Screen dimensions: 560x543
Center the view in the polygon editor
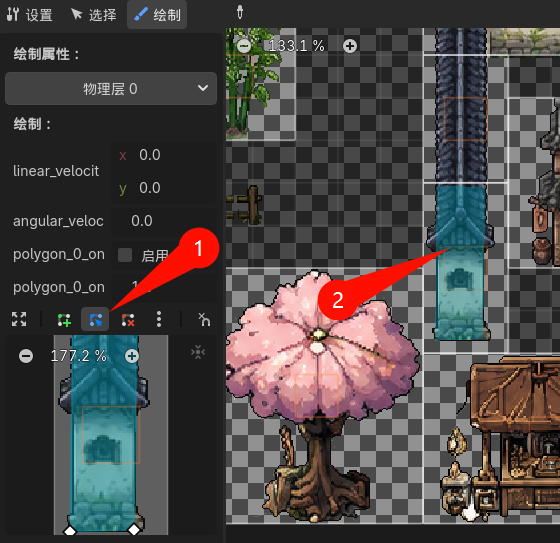[198, 353]
